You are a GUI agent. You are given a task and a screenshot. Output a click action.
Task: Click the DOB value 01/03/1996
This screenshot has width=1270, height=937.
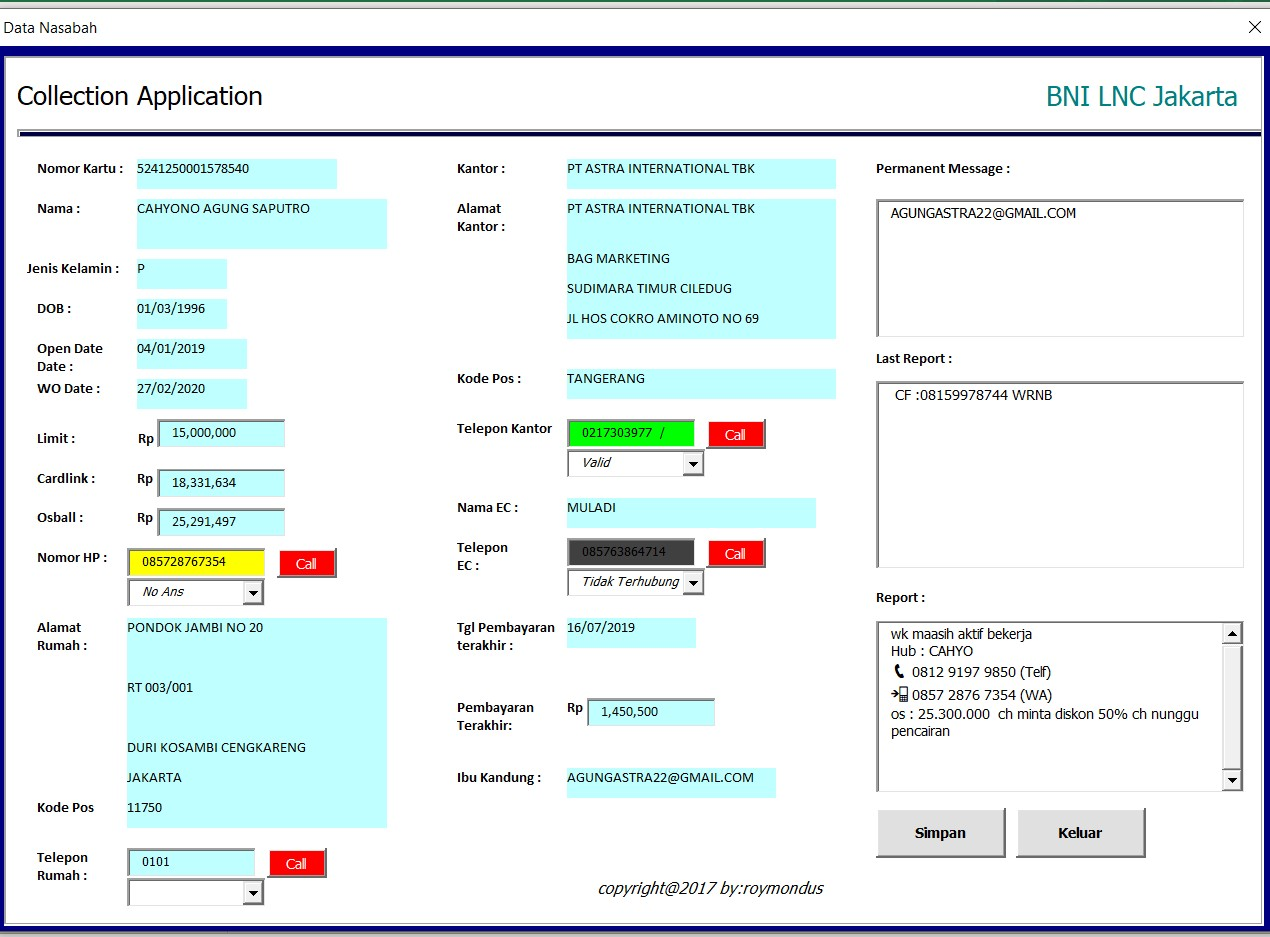171,309
